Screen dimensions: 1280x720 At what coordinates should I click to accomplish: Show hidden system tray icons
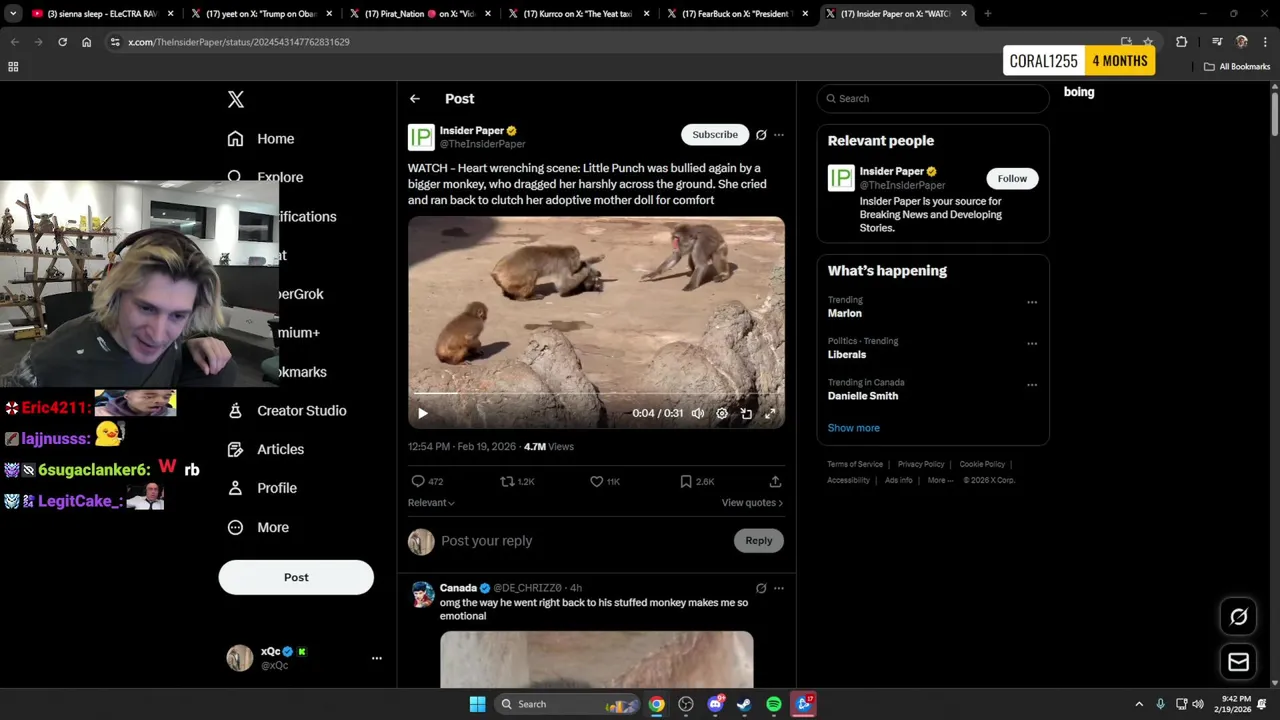pos(1138,704)
